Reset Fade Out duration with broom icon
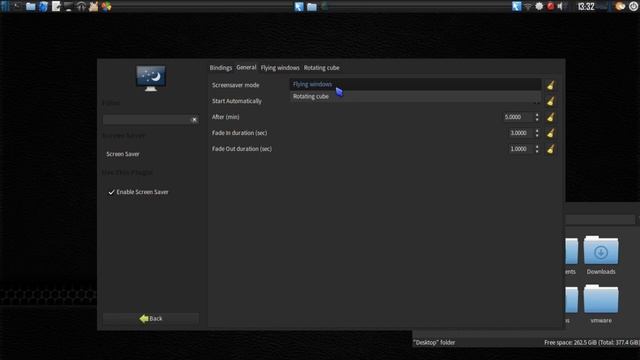The height and width of the screenshot is (360, 640). [551, 149]
